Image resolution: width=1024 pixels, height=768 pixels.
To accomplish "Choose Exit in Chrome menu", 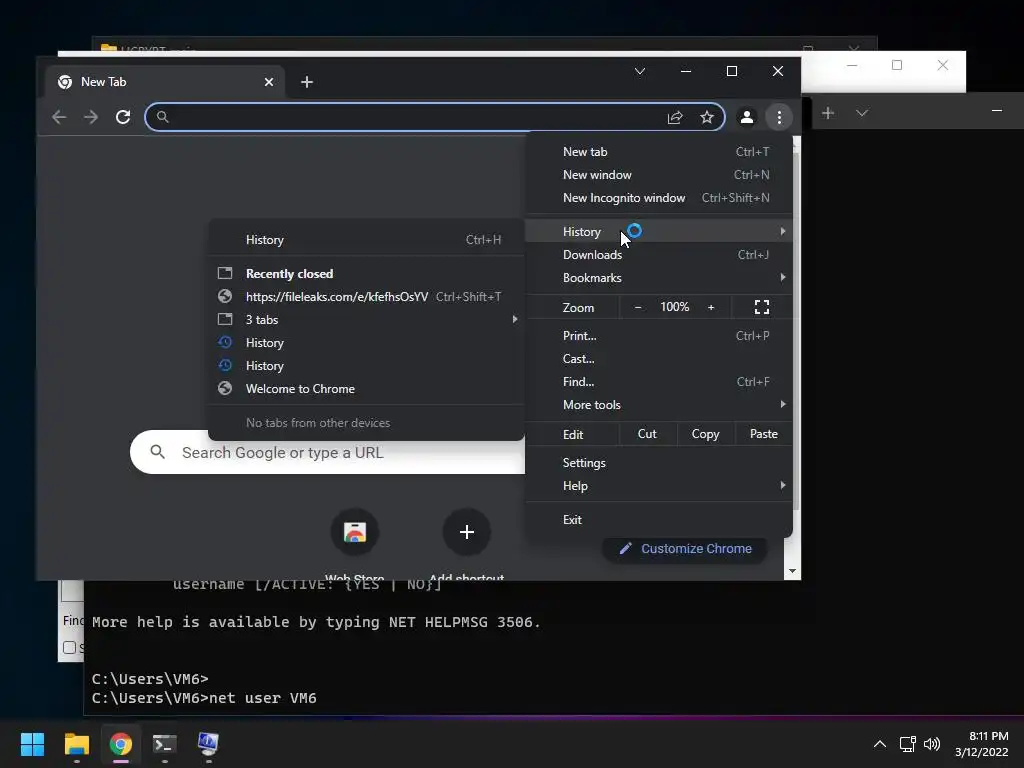I will pyautogui.click(x=659, y=519).
